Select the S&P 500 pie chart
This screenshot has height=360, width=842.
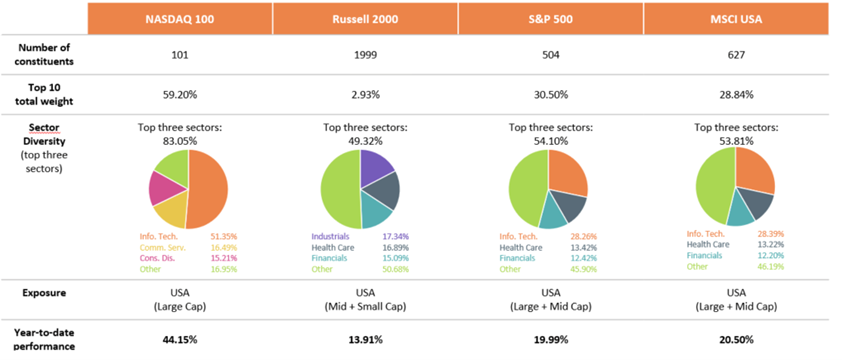(548, 189)
